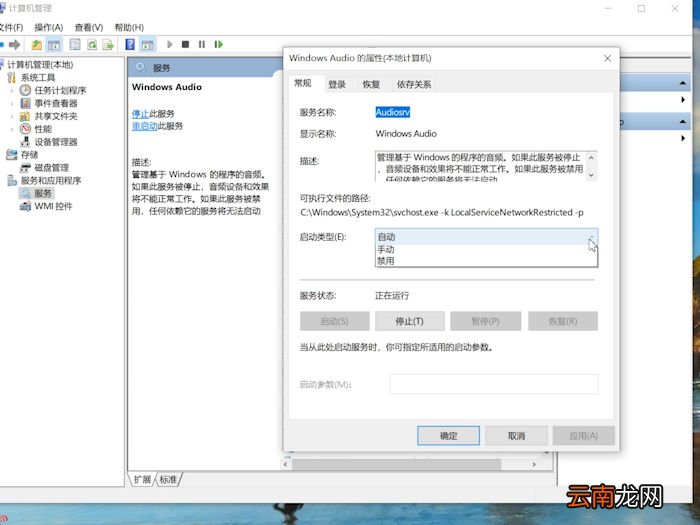This screenshot has width=700, height=525.
Task: Click the export list toolbar icon
Action: (x=108, y=45)
